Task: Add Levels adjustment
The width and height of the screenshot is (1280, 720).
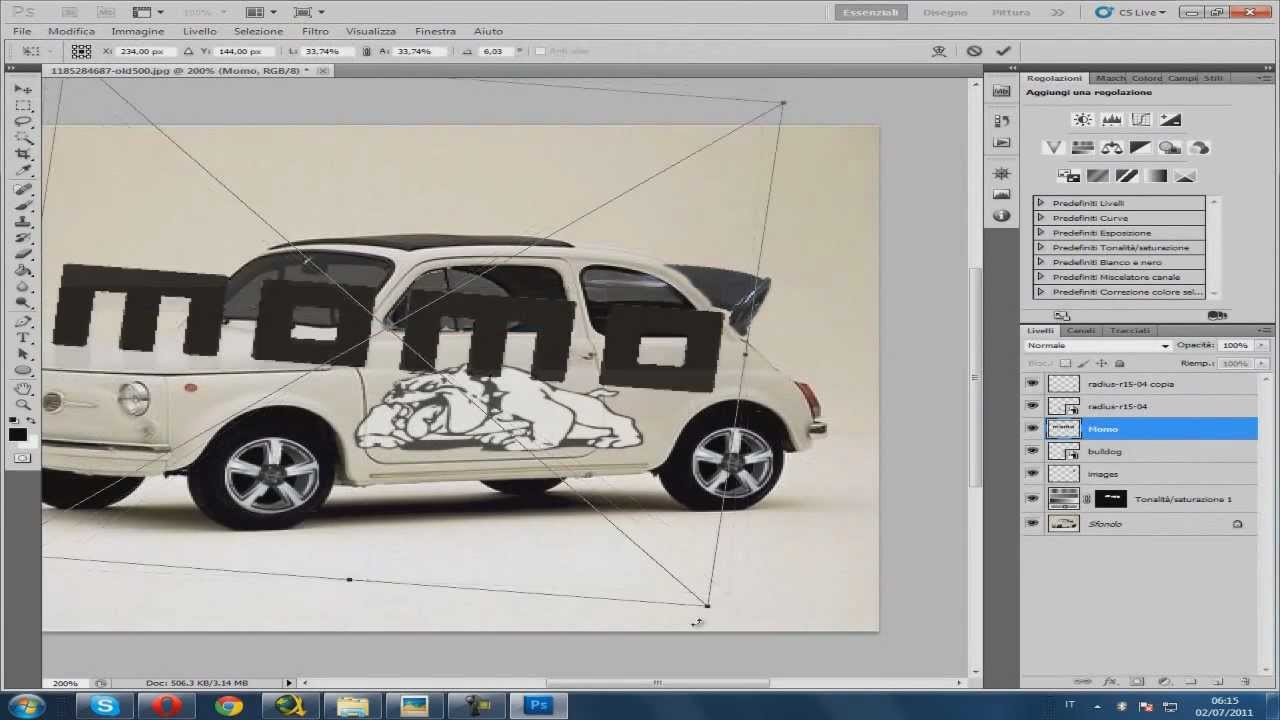Action: click(1112, 119)
